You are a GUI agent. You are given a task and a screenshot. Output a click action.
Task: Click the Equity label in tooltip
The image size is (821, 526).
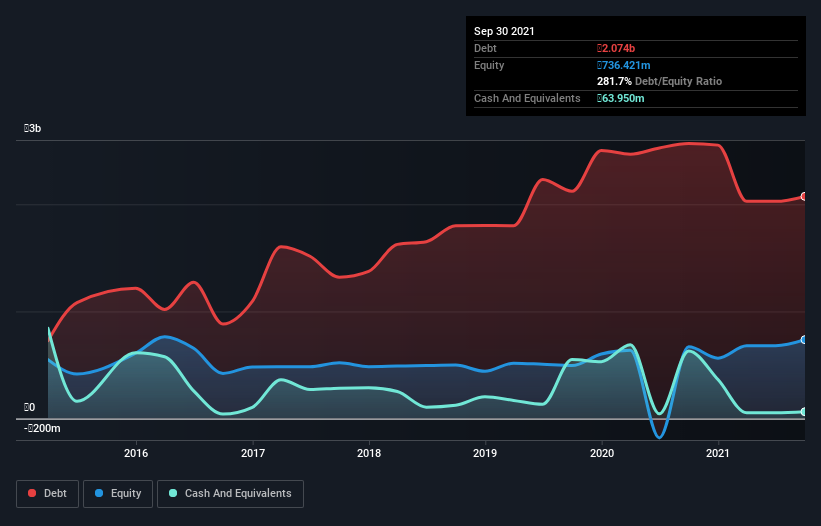pyautogui.click(x=489, y=65)
